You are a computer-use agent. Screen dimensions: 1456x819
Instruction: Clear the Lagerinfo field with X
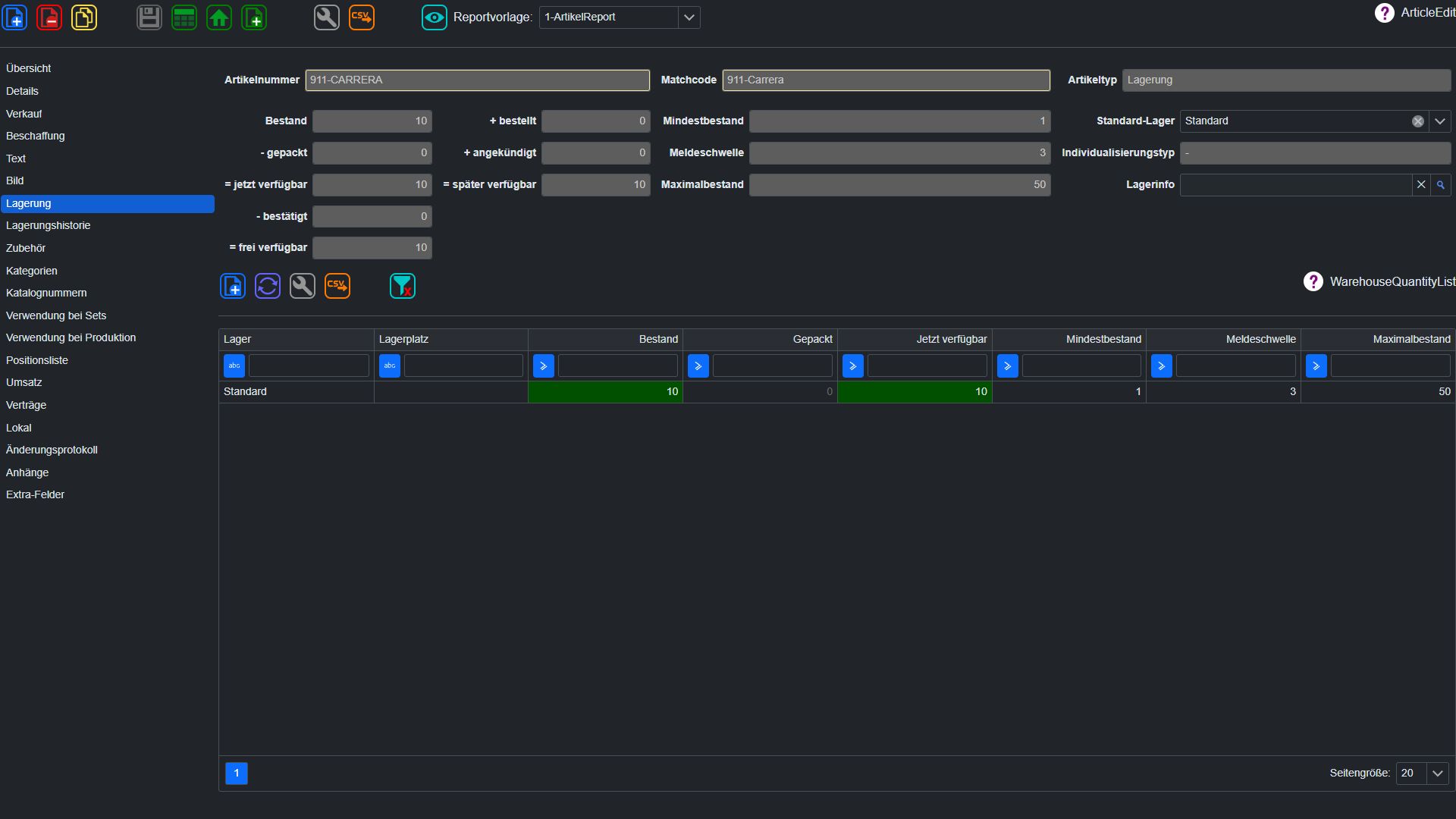tap(1421, 185)
